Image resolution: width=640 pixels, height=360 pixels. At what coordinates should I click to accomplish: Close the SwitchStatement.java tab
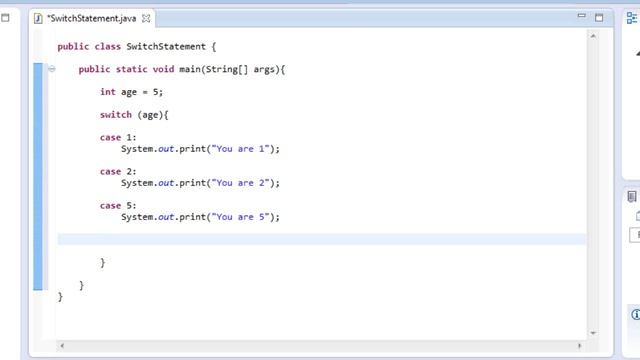[146, 18]
